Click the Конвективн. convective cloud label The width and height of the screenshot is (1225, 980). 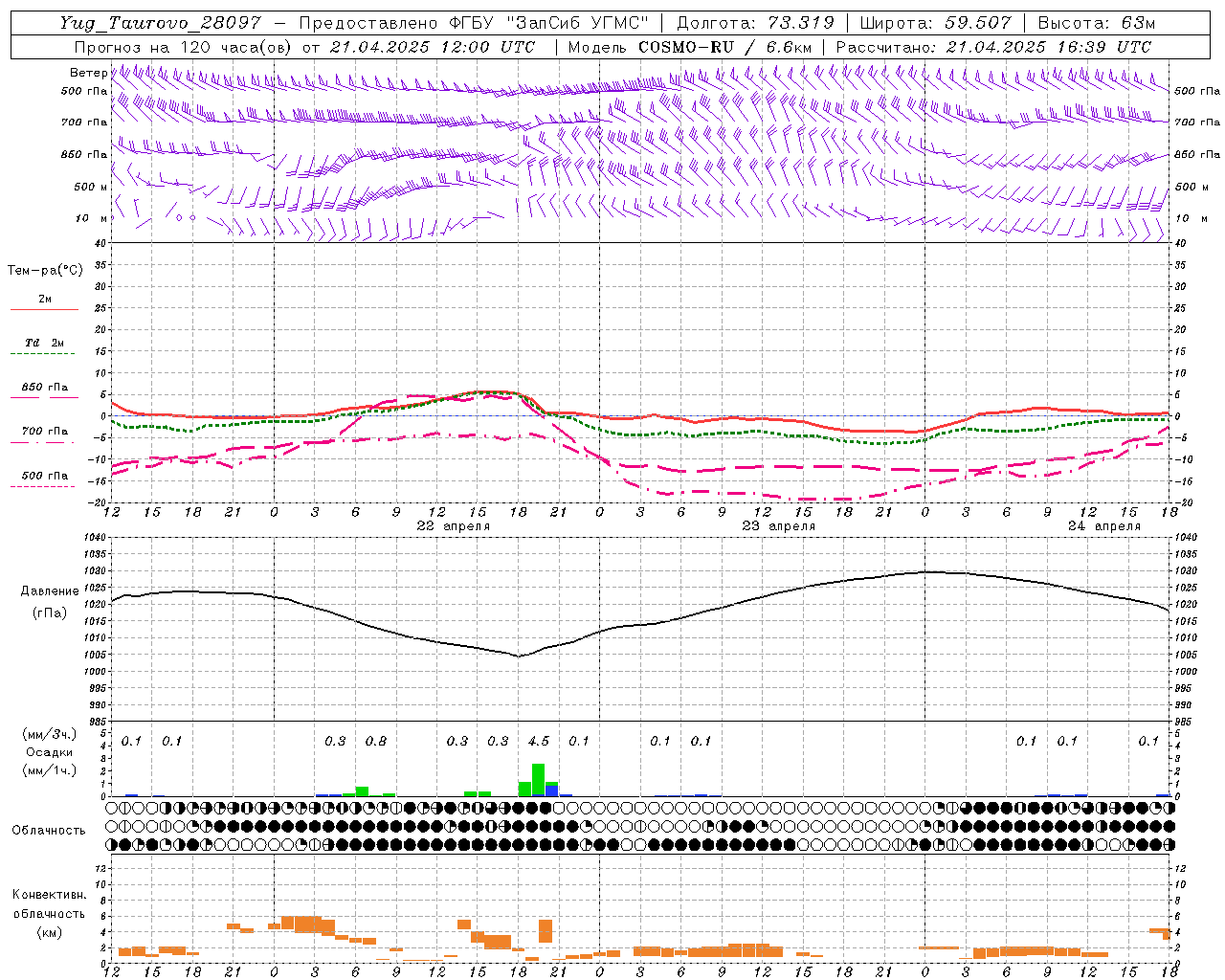[x=49, y=895]
